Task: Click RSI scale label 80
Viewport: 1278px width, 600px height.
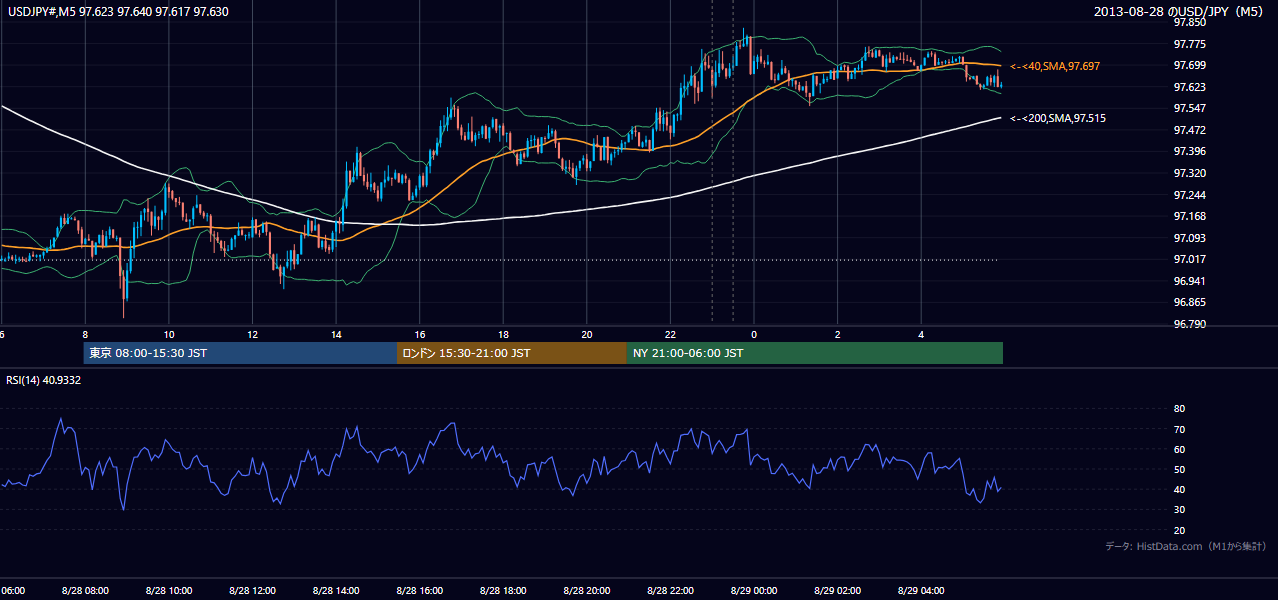Action: [1179, 409]
